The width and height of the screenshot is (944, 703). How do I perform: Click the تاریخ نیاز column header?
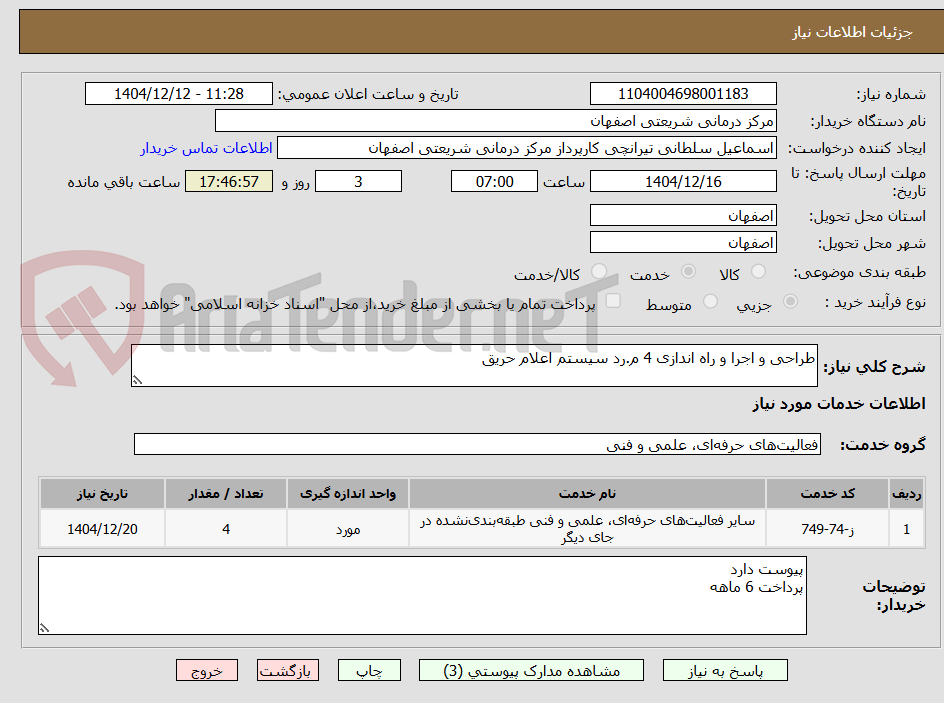click(x=102, y=494)
